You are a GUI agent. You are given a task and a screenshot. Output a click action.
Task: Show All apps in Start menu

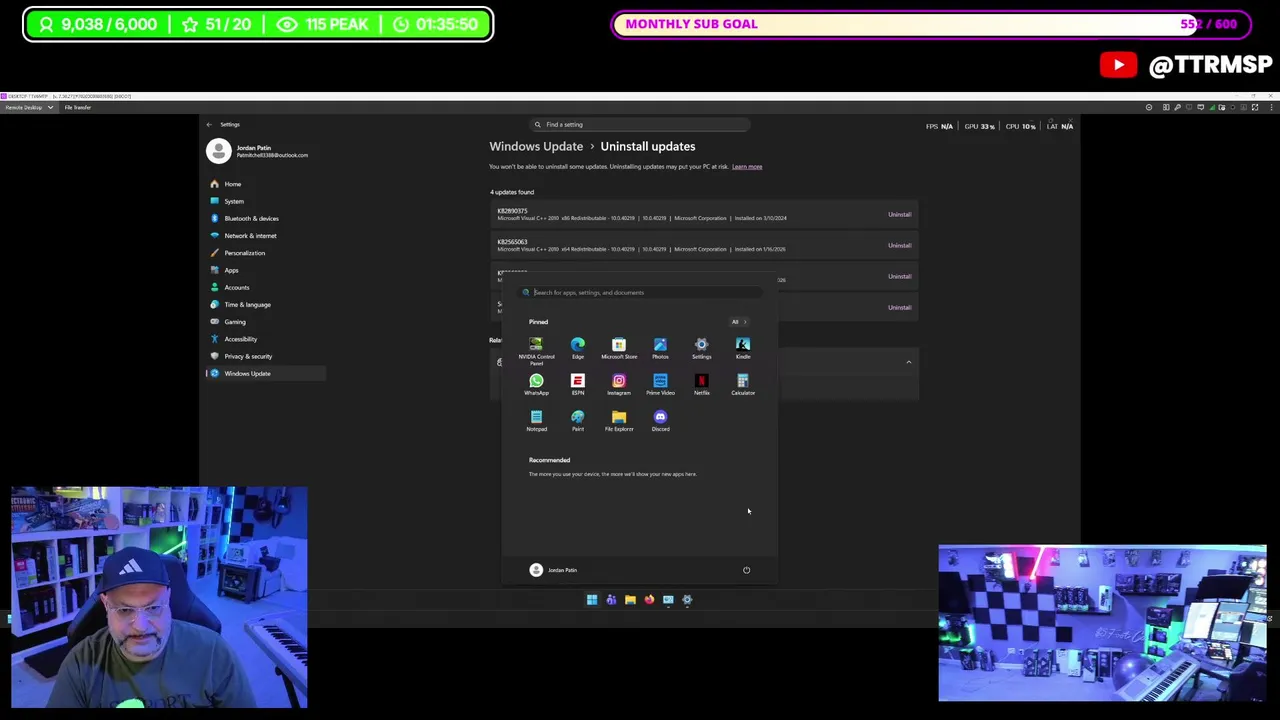pos(738,322)
